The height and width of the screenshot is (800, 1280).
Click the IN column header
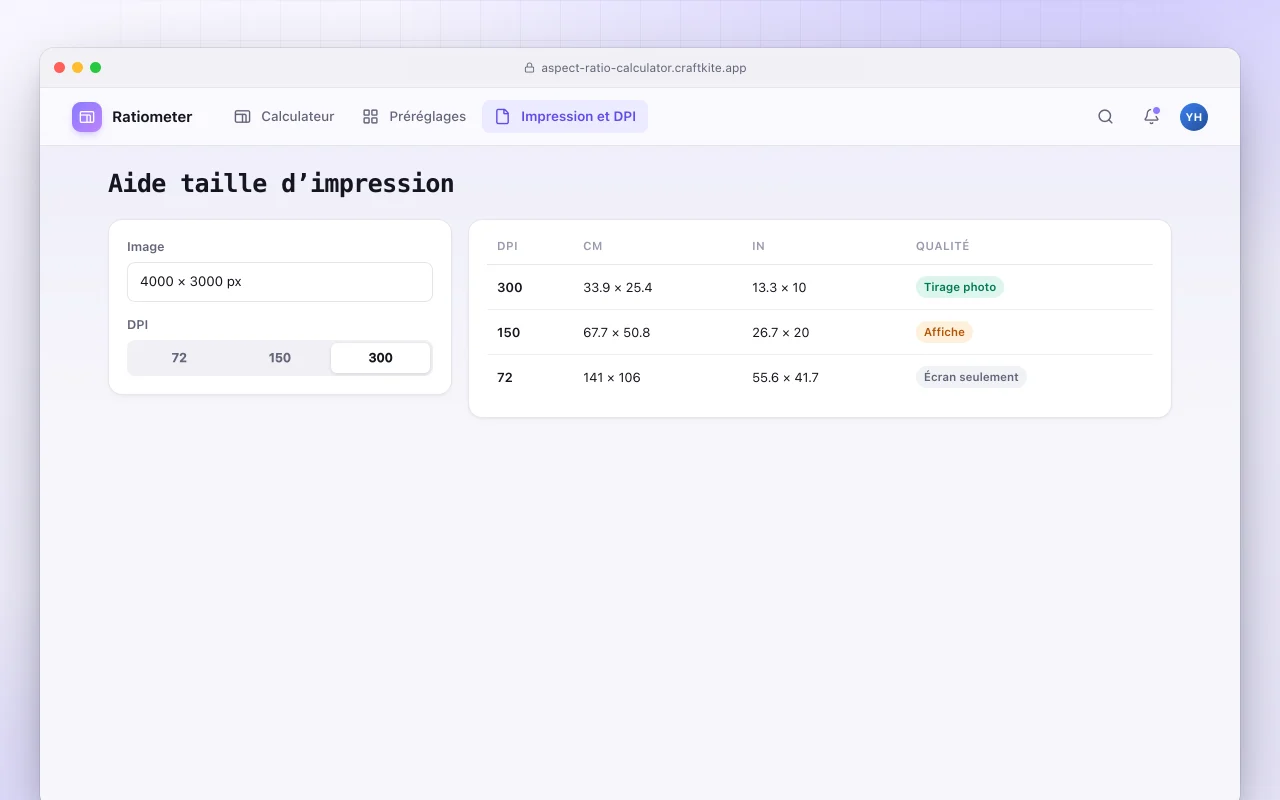758,246
